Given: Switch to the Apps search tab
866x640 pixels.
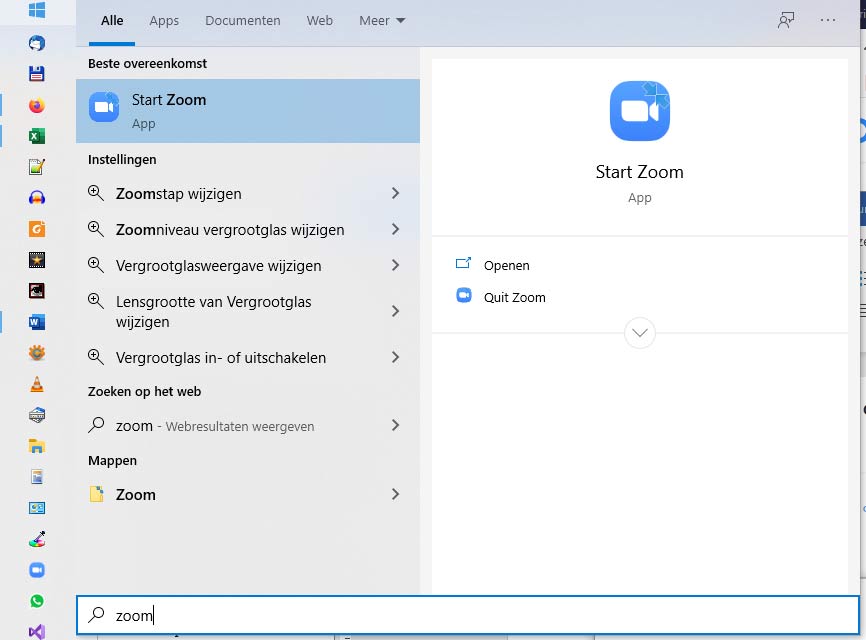Looking at the screenshot, I should [164, 21].
